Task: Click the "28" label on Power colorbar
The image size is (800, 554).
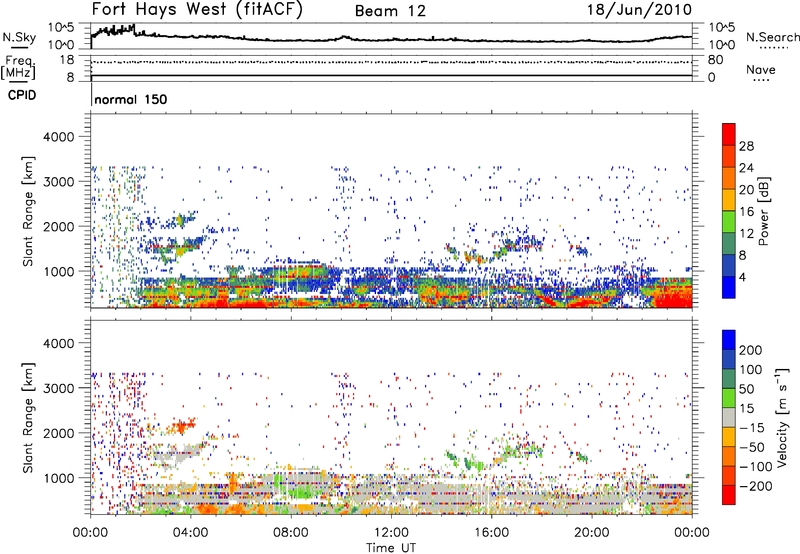Action: 746,146
